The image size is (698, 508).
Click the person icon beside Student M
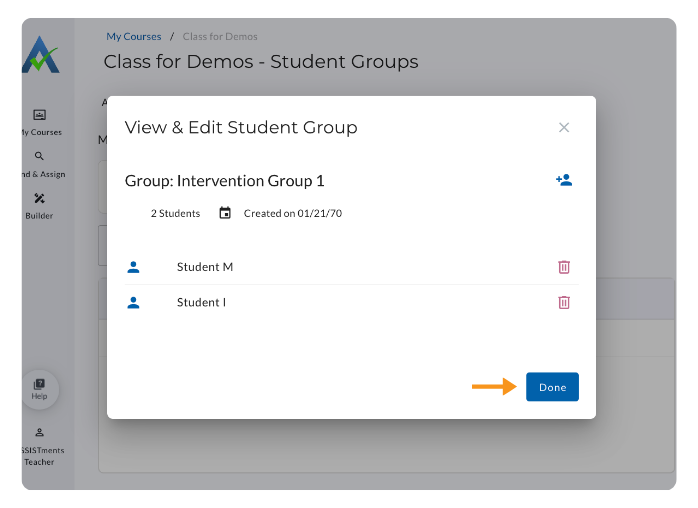point(133,267)
